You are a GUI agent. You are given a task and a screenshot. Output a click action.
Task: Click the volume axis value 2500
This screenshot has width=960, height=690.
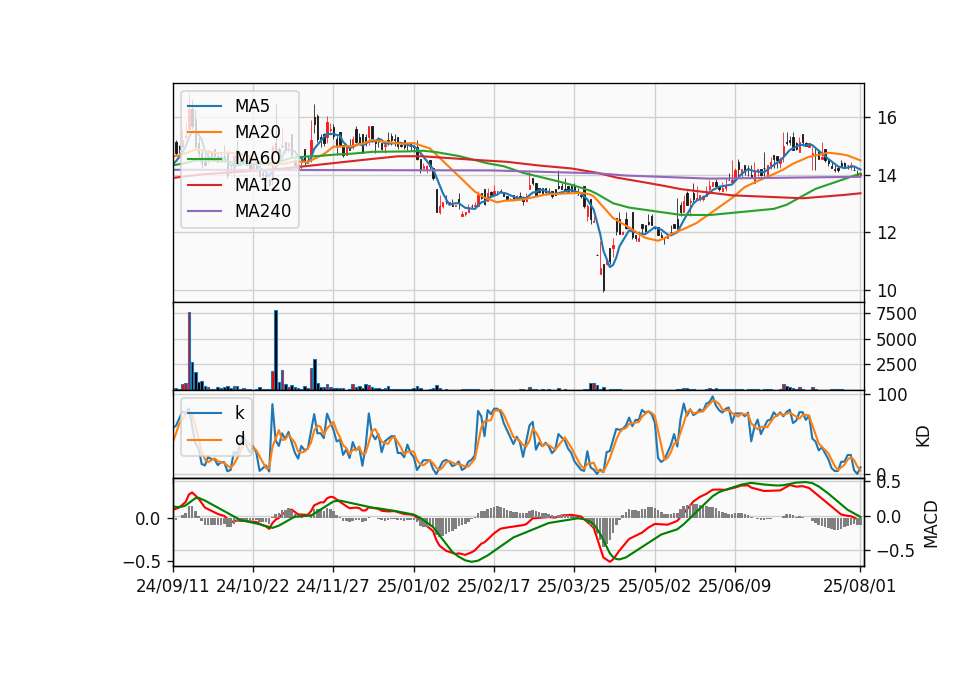pos(897,366)
